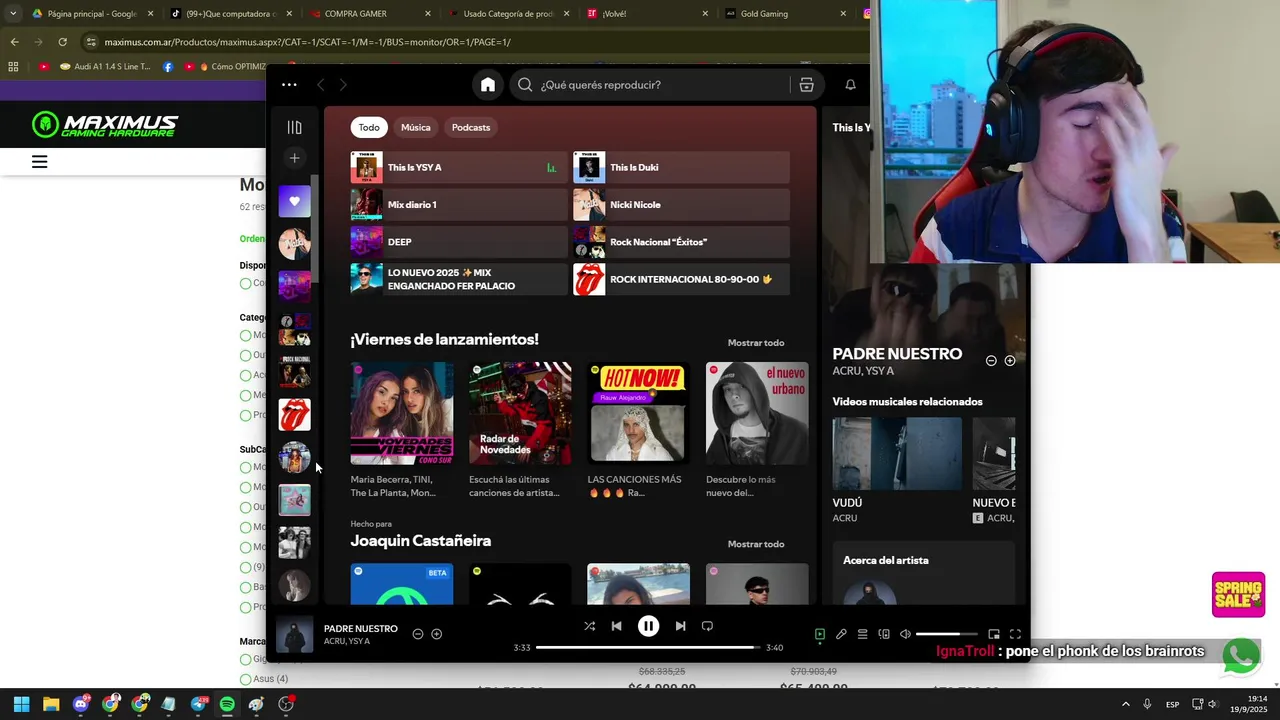This screenshot has width=1280, height=720.
Task: Hide PADRE NUESTRO via minus icon in player bar
Action: 418,634
